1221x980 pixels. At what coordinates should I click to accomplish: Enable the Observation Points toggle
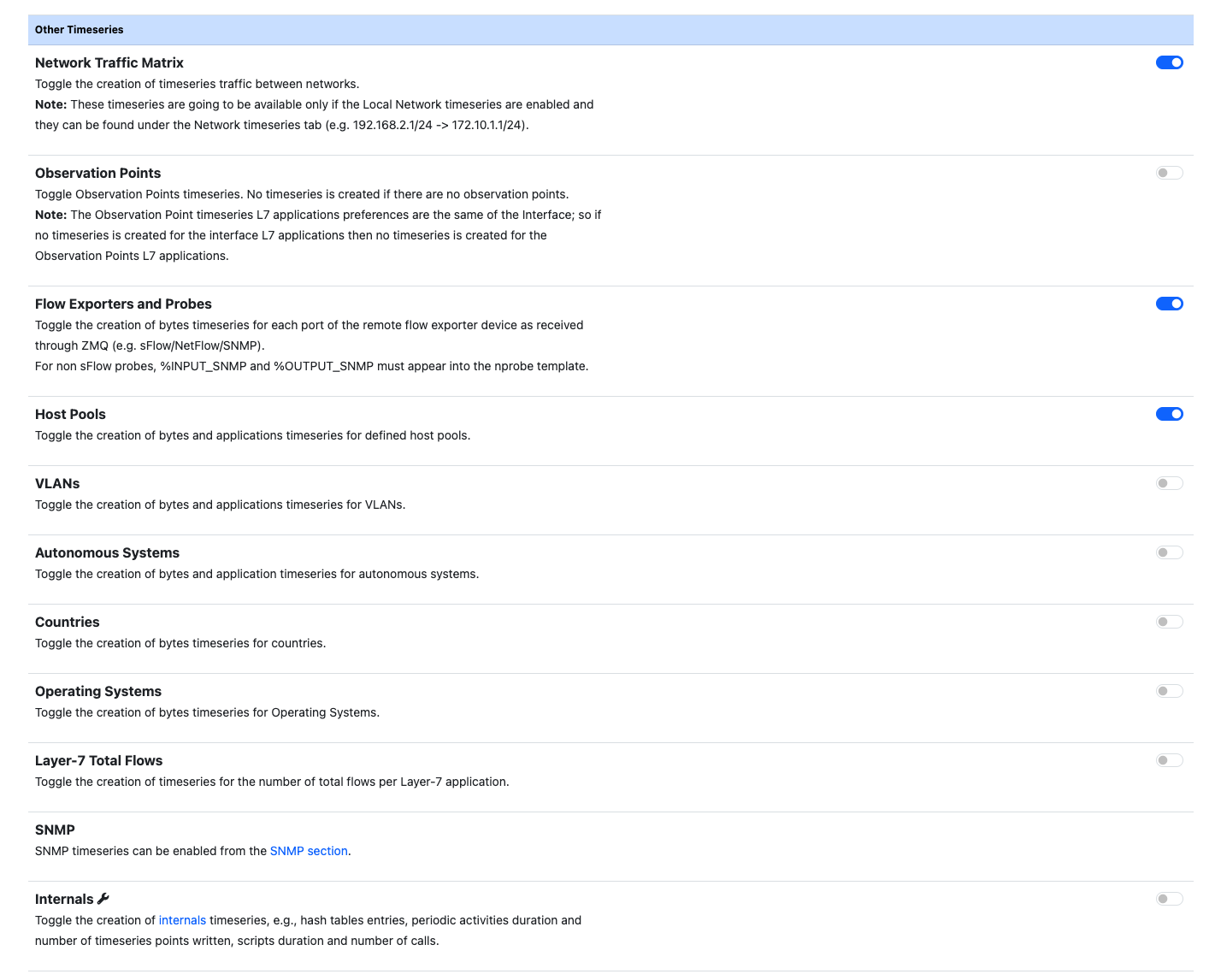(x=1169, y=173)
